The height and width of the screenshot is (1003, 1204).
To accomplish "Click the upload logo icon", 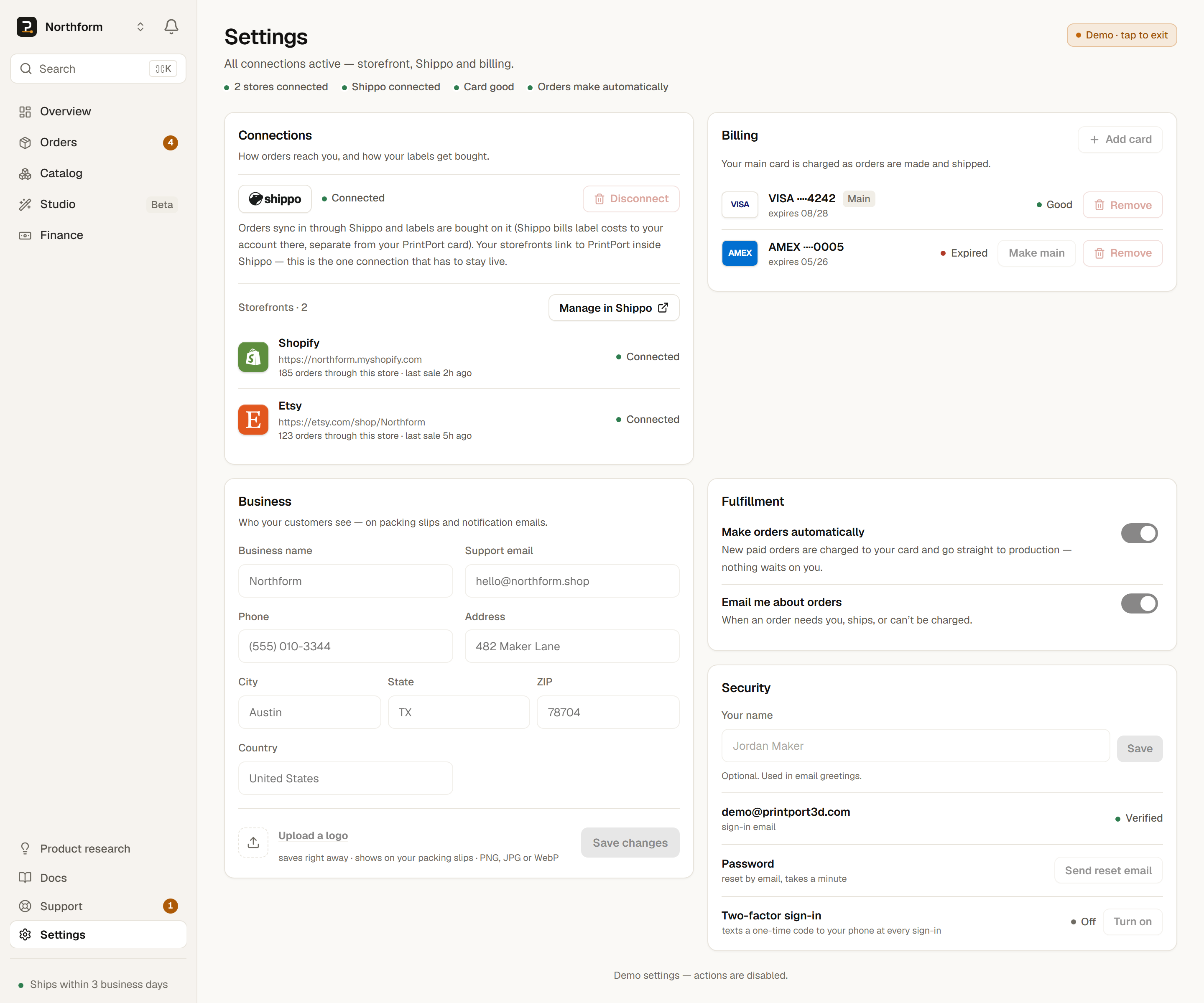I will click(x=253, y=843).
